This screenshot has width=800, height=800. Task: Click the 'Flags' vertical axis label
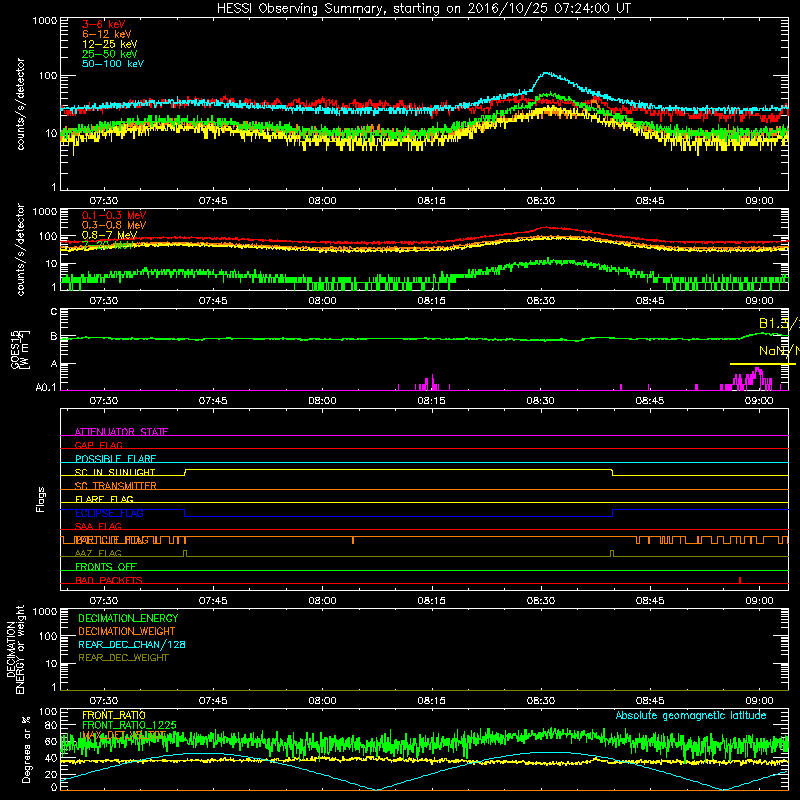click(41, 499)
